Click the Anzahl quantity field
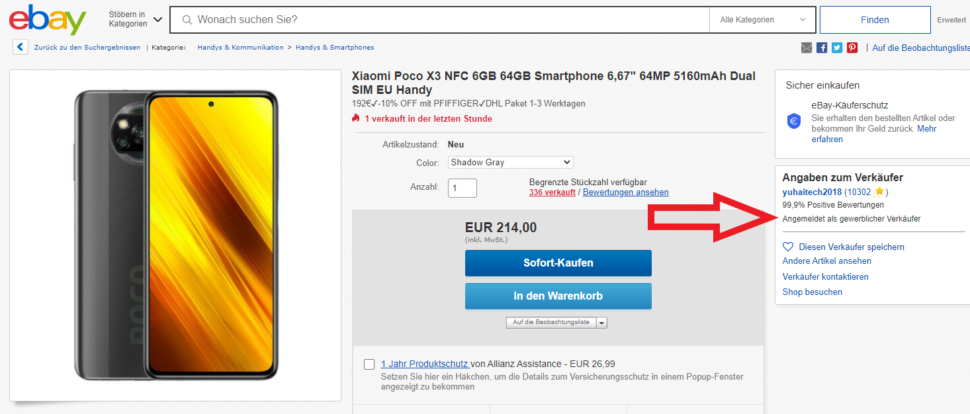Screen dimensions: 970x414 pyautogui.click(x=462, y=187)
